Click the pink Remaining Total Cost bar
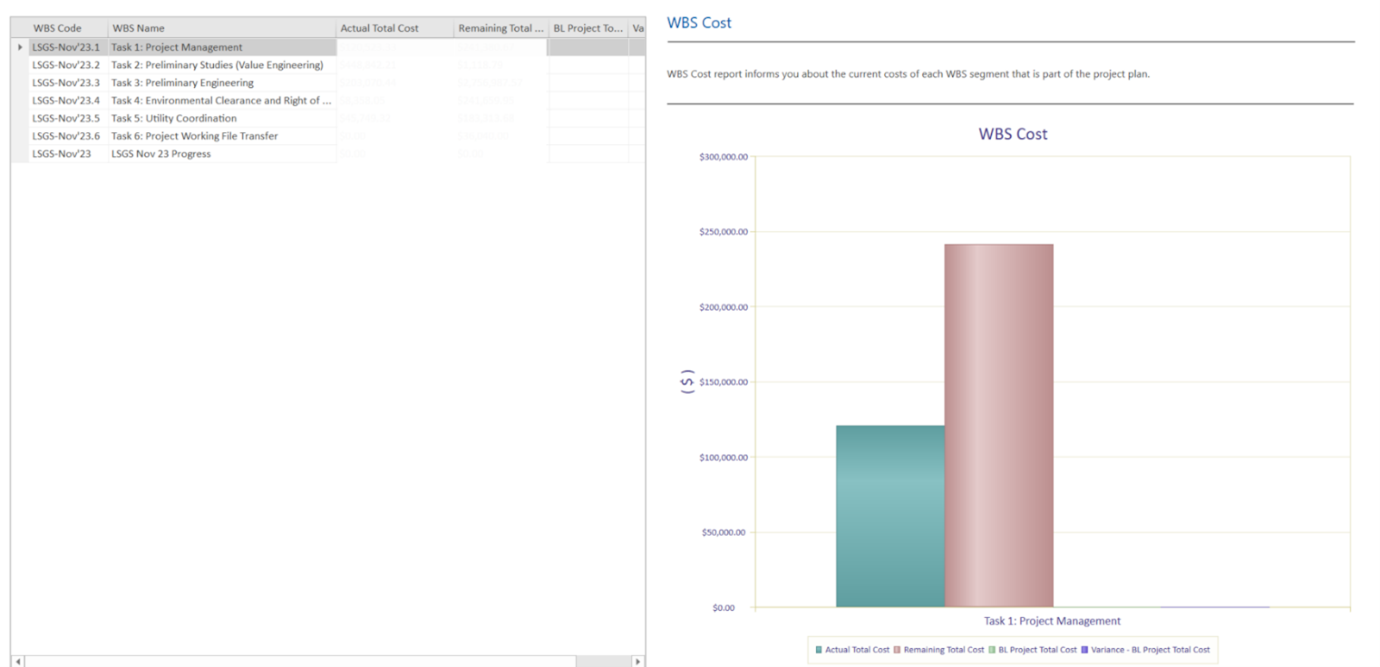This screenshot has height=667, width=1380. pos(999,426)
